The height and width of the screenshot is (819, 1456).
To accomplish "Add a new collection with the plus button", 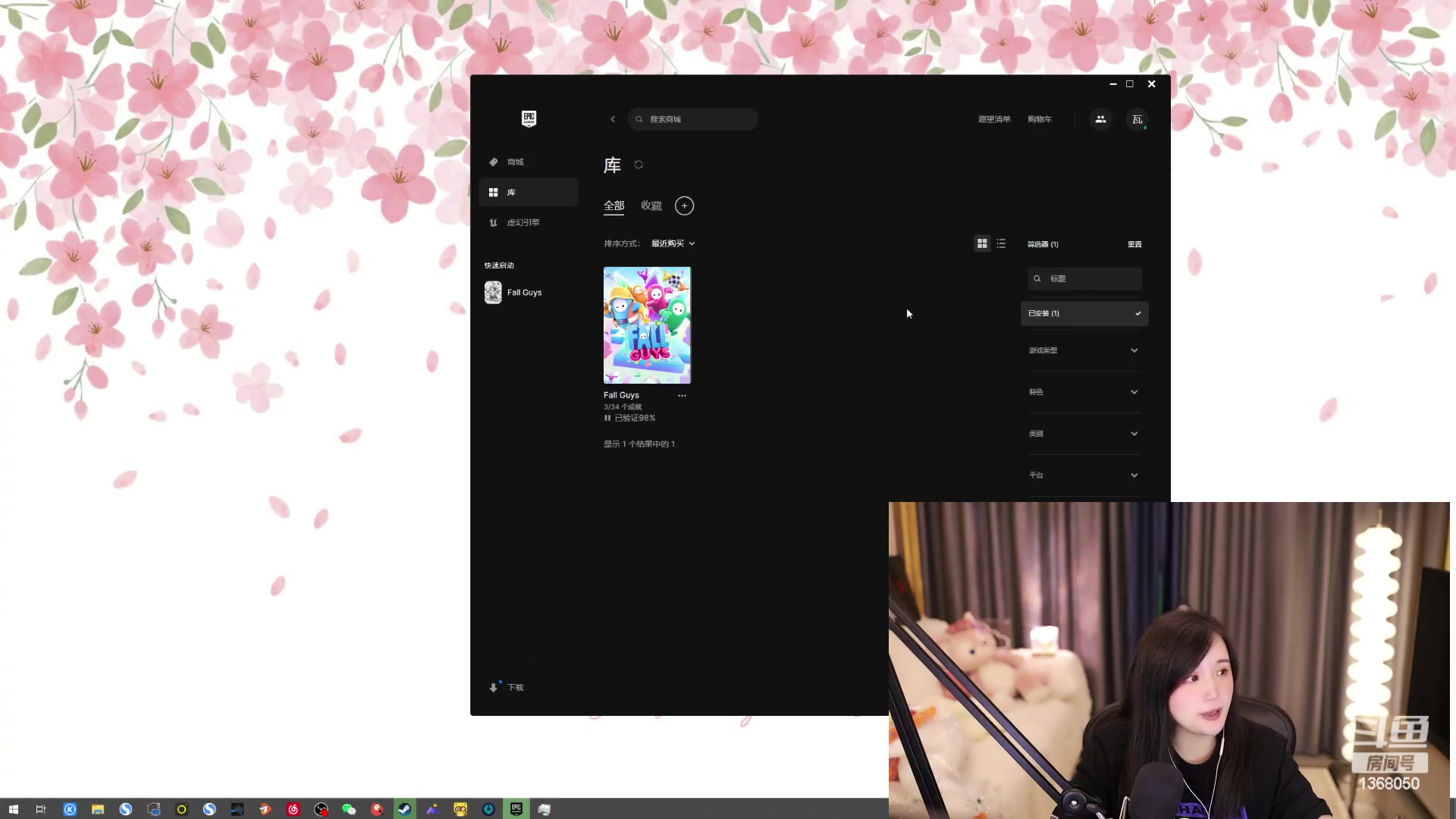I will [x=684, y=206].
